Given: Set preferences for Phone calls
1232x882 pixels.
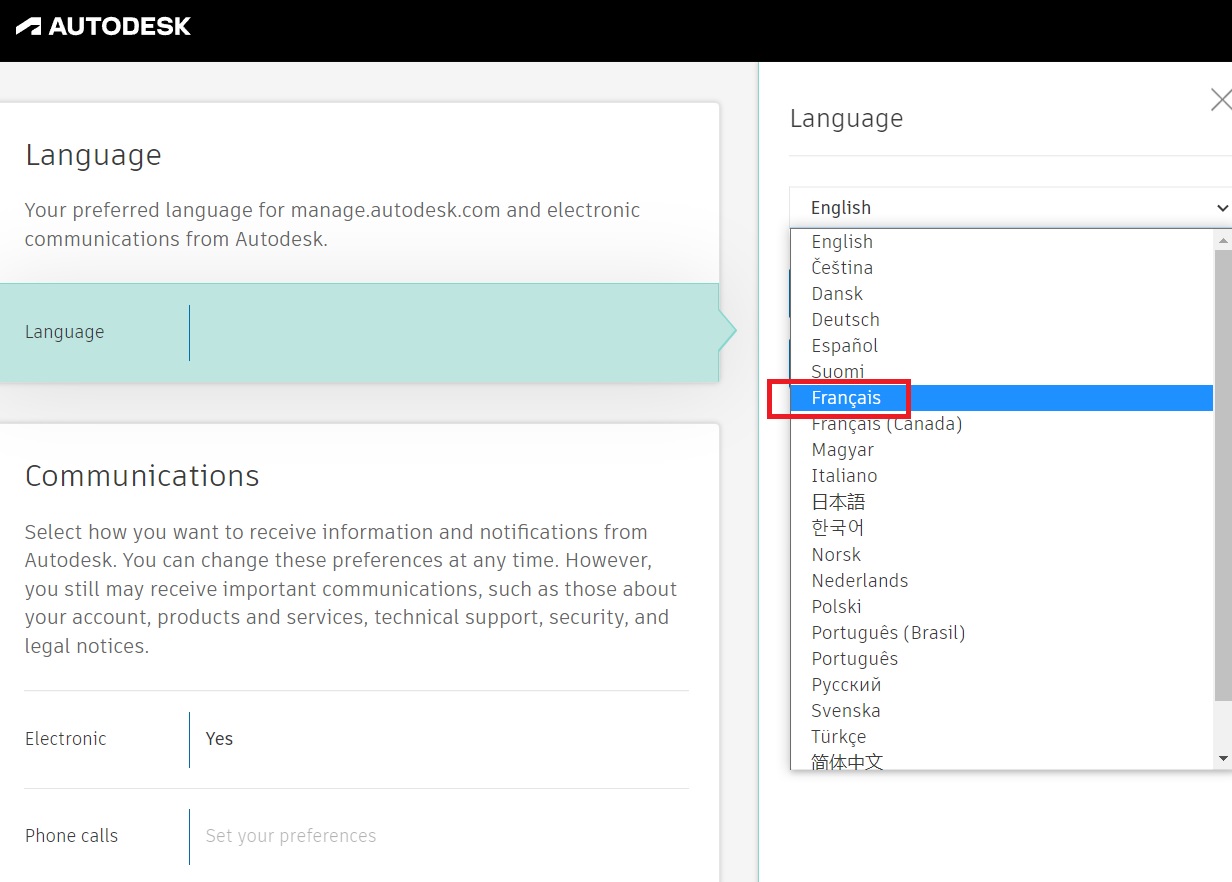Looking at the screenshot, I should [x=290, y=836].
